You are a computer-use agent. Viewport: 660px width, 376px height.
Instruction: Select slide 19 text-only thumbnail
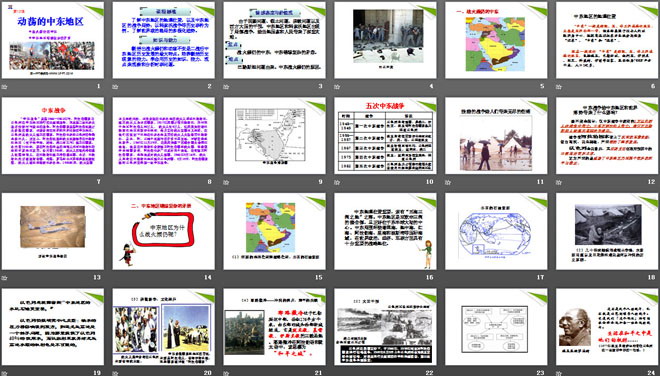click(x=53, y=327)
